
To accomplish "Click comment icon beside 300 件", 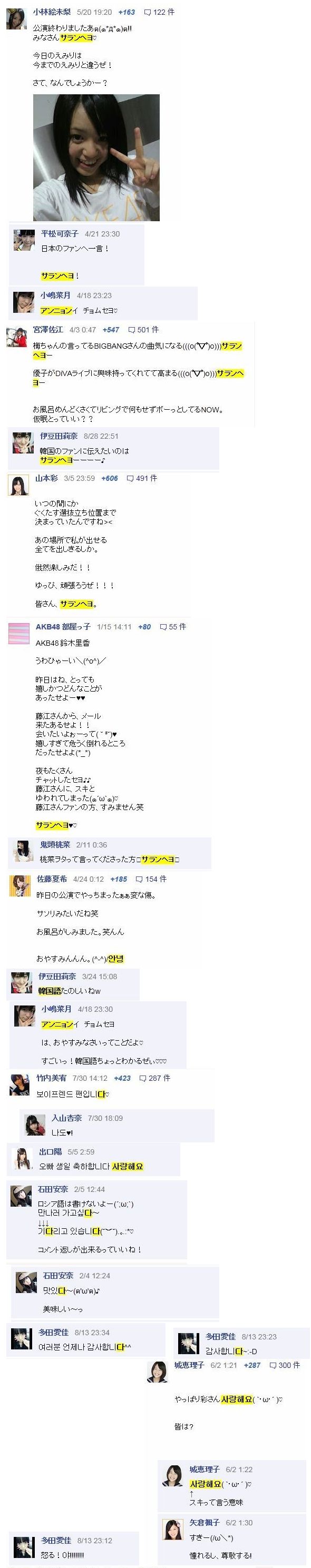I will (272, 1365).
